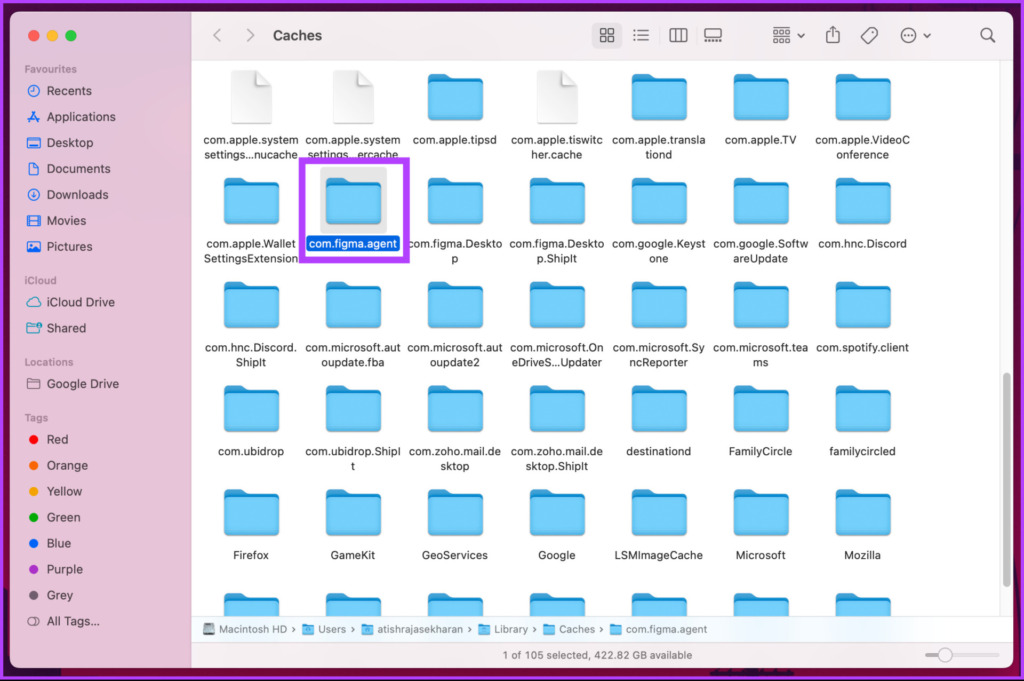The width and height of the screenshot is (1024, 681).
Task: Switch to gallery view
Action: [x=712, y=35]
